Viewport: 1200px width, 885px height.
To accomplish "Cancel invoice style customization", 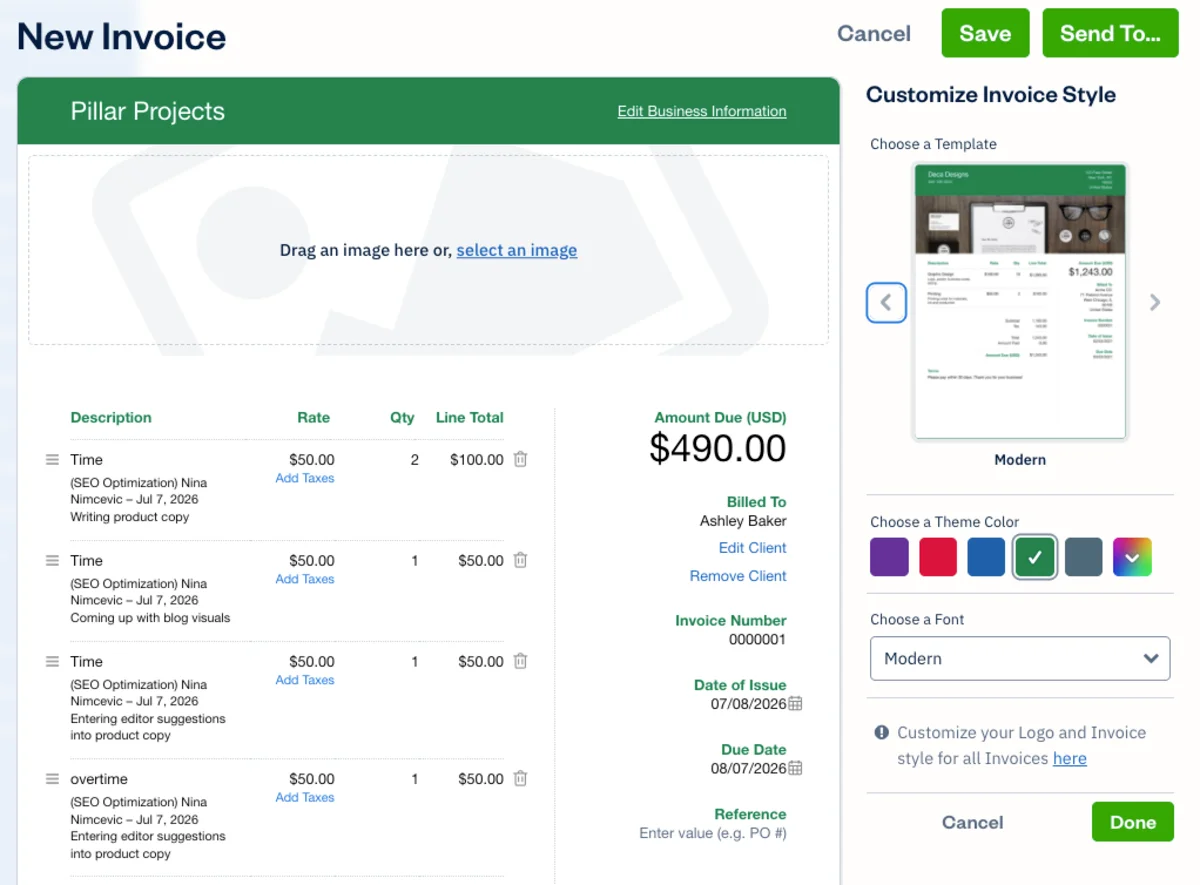I will (x=972, y=822).
